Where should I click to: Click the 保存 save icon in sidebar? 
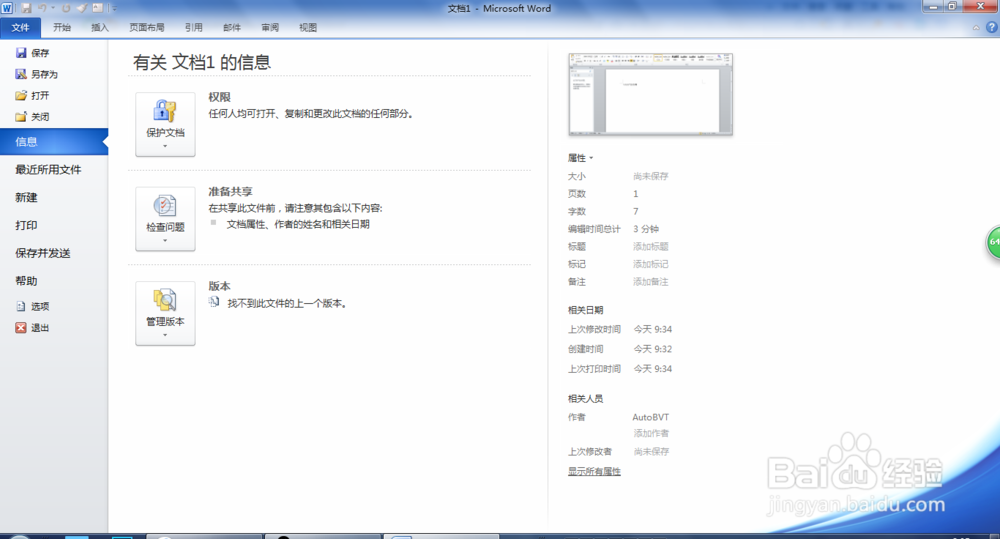pyautogui.click(x=21, y=53)
